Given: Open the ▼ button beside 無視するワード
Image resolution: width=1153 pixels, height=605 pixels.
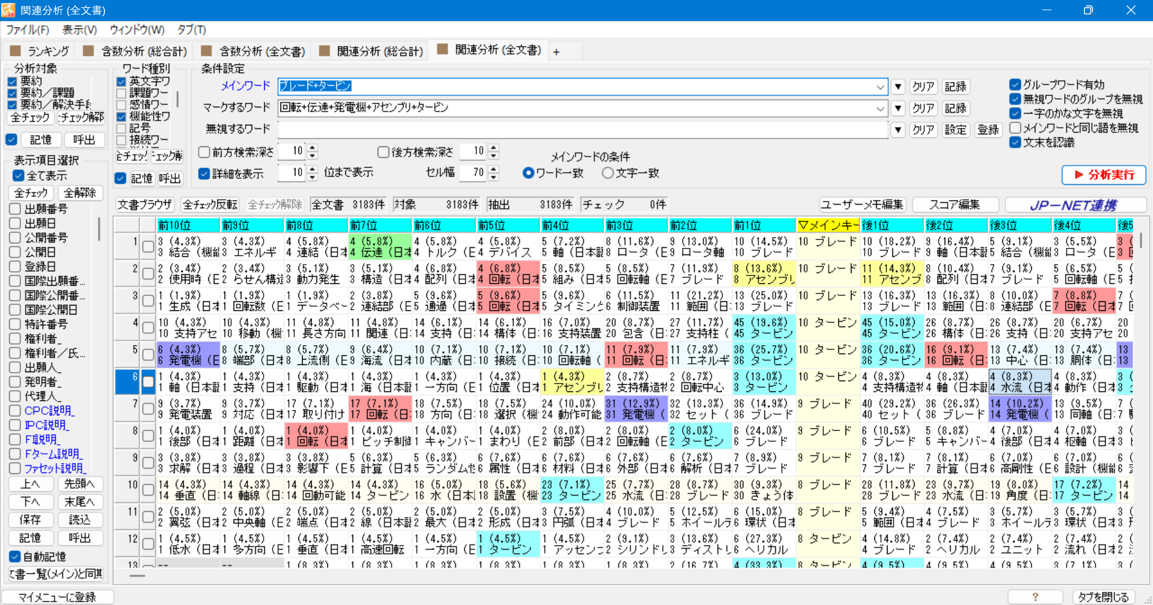Looking at the screenshot, I should [x=898, y=130].
